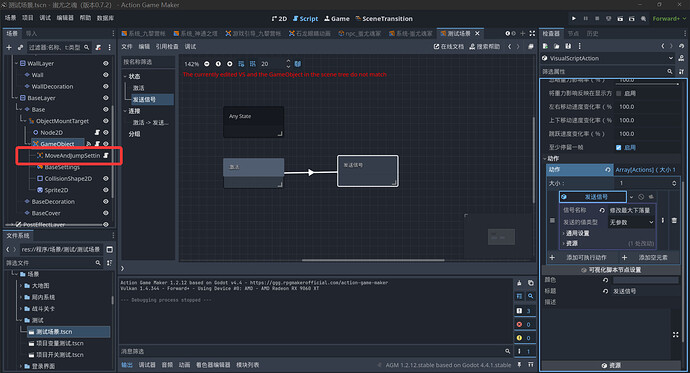Toggle visibility of ObjectMountTarget node
The height and width of the screenshot is (373, 690).
pos(106,121)
